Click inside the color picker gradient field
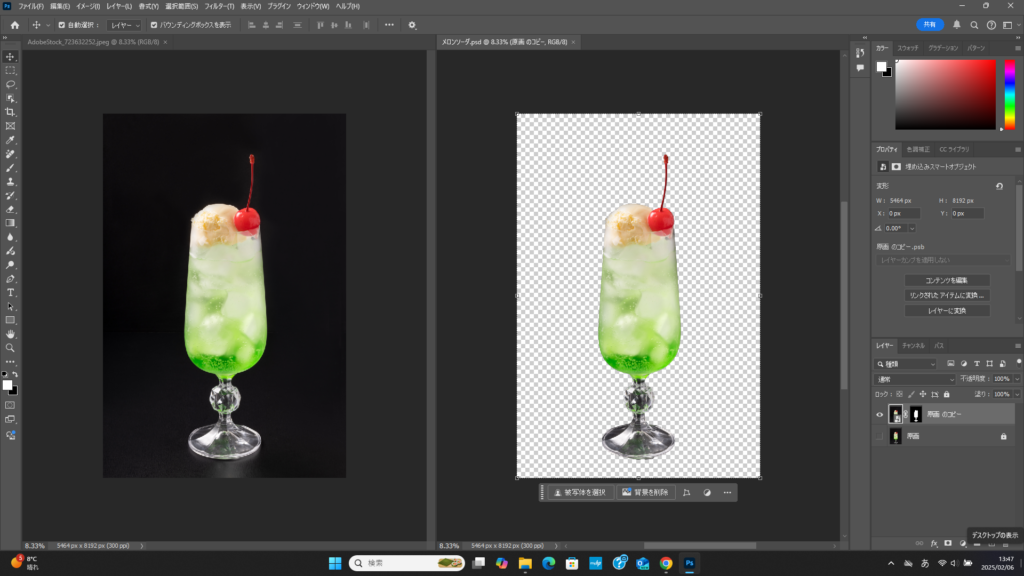Viewport: 1024px width, 576px height. pyautogui.click(x=945, y=94)
